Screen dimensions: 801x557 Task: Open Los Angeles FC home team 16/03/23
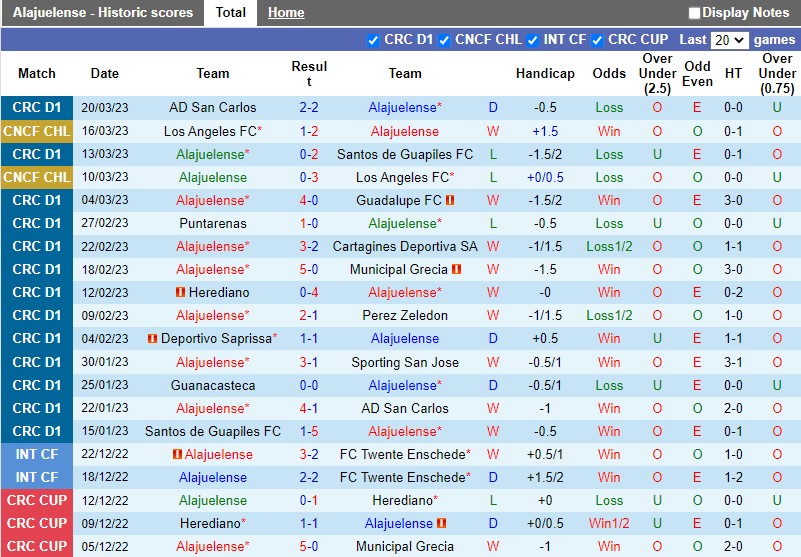pos(210,131)
